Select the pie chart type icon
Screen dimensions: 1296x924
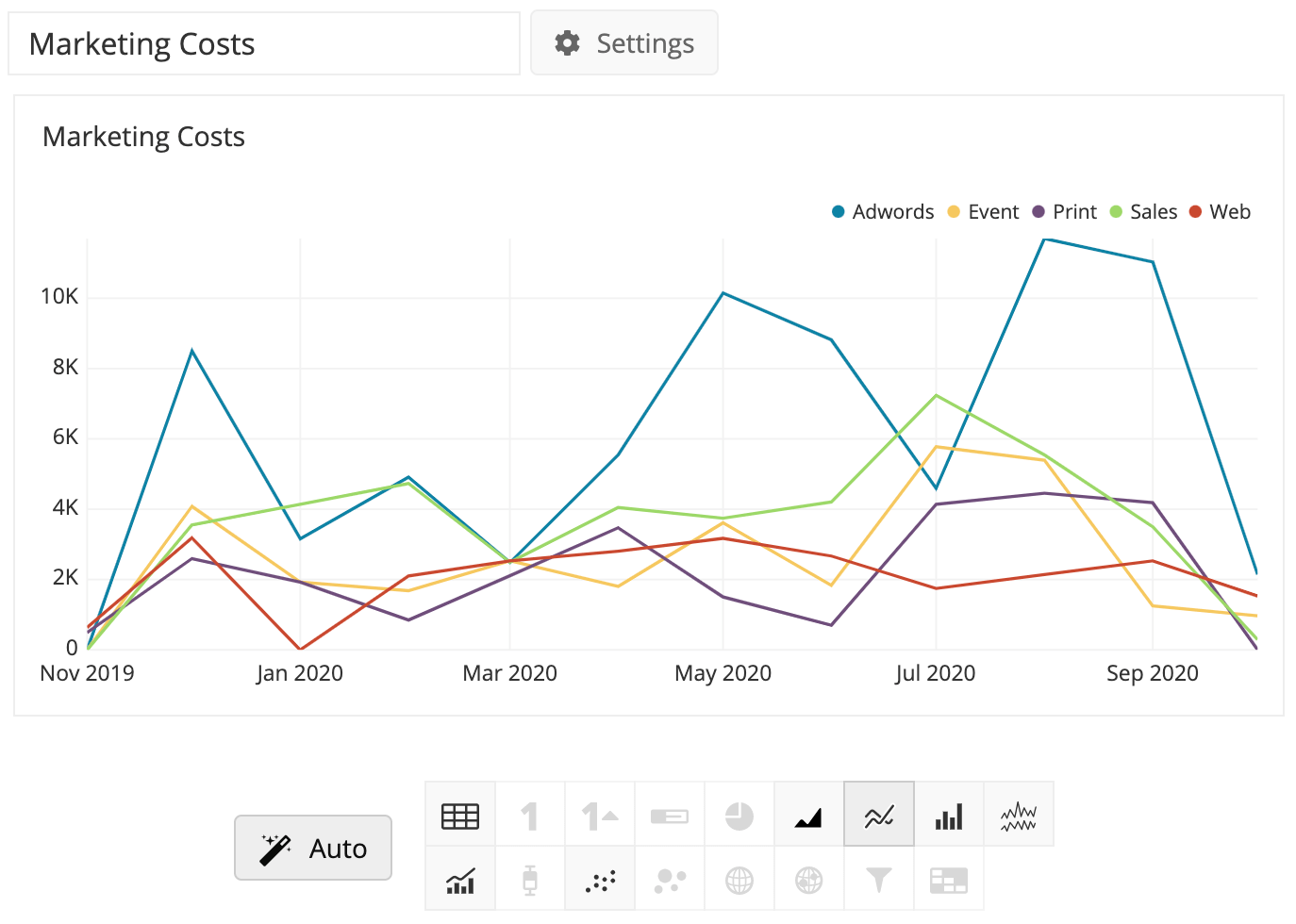[739, 813]
